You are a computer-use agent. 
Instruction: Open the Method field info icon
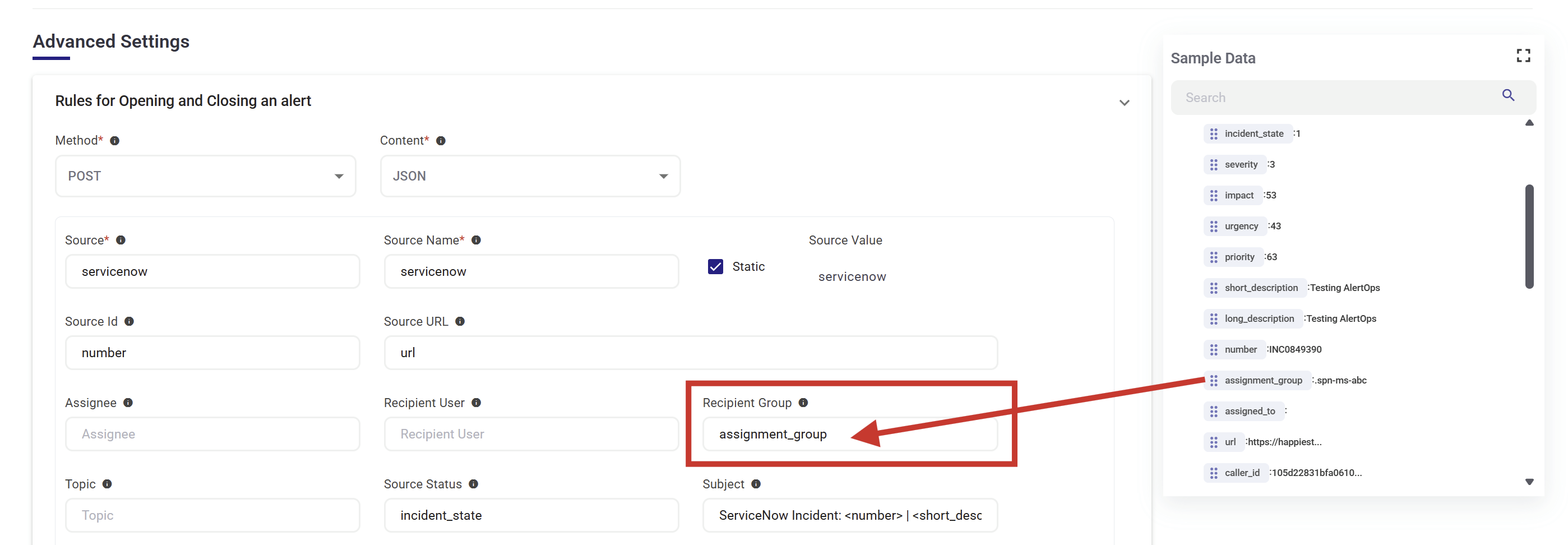pyautogui.click(x=114, y=141)
